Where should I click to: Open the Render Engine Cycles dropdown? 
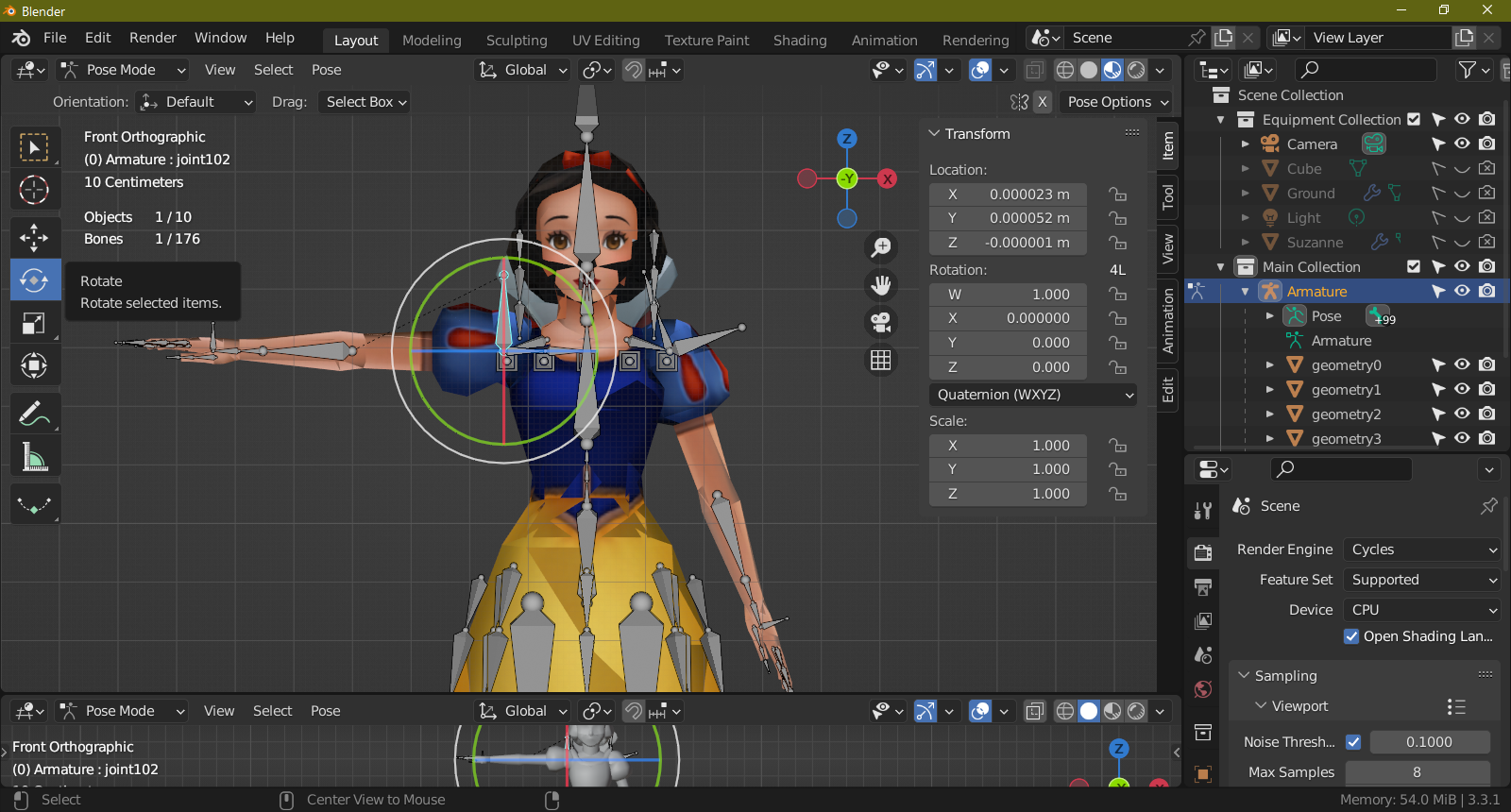point(1422,550)
